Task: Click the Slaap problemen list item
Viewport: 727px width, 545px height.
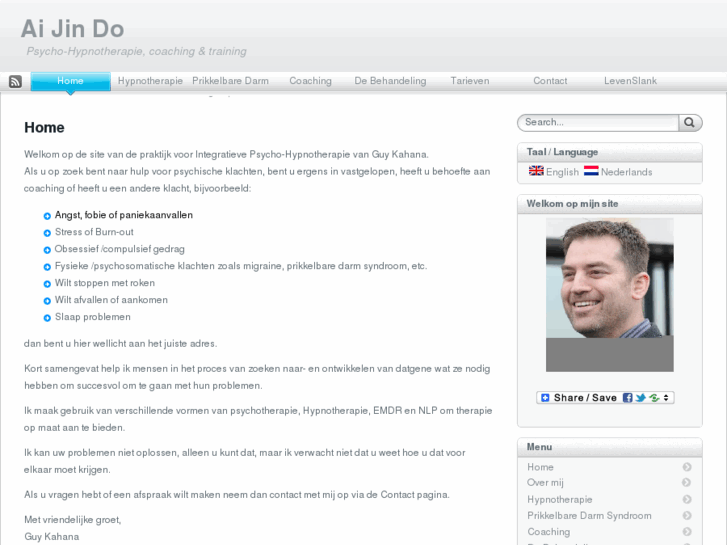Action: click(93, 317)
